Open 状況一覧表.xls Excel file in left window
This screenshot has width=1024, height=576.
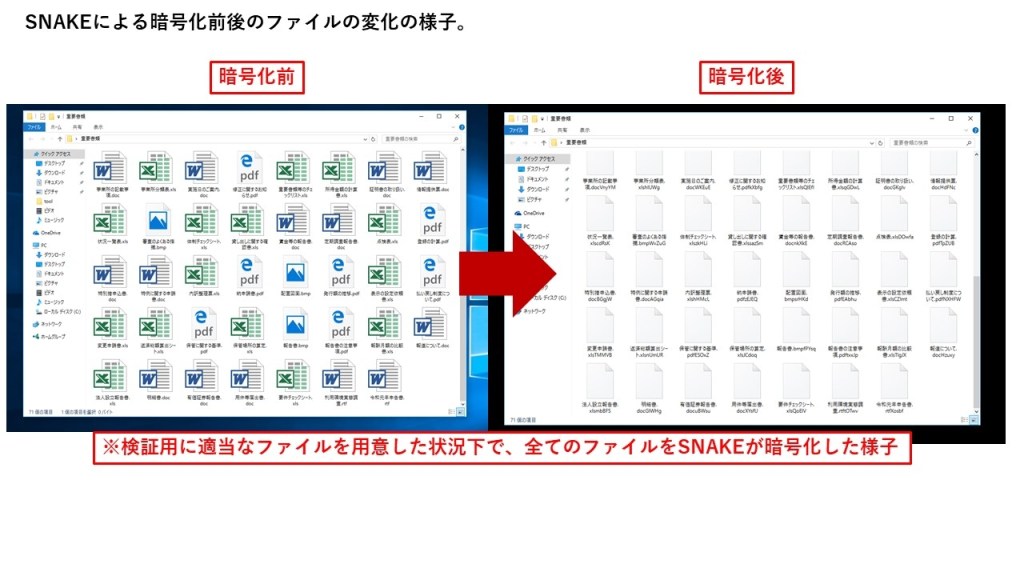coord(111,222)
